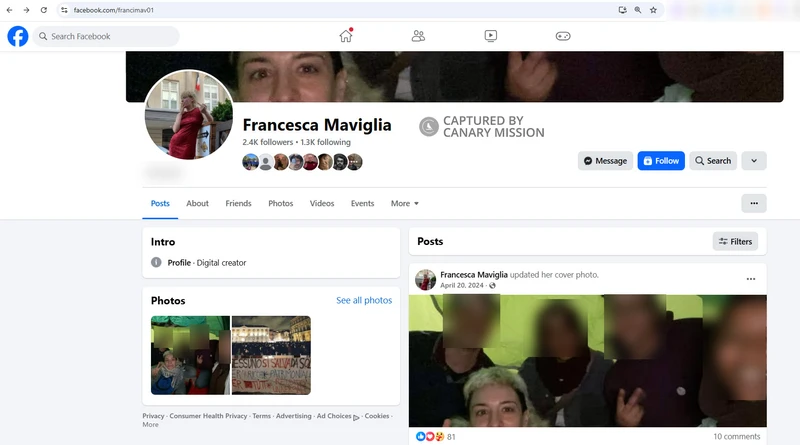
Task: Click the blue Follow button
Action: click(x=661, y=161)
